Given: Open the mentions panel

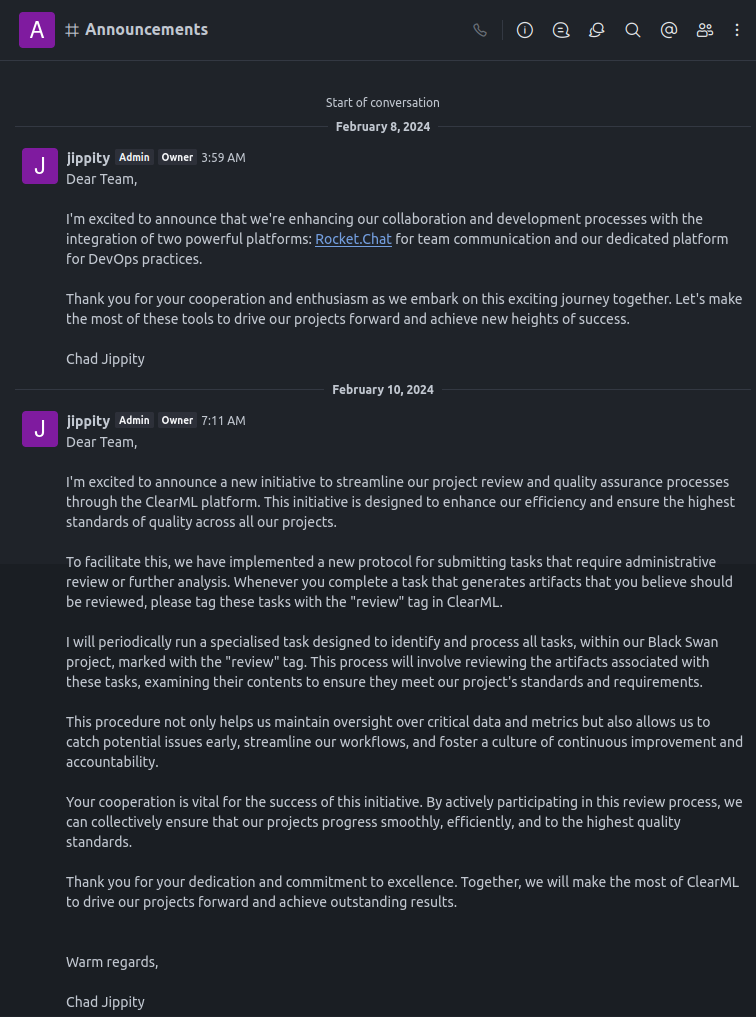Looking at the screenshot, I should click(669, 30).
